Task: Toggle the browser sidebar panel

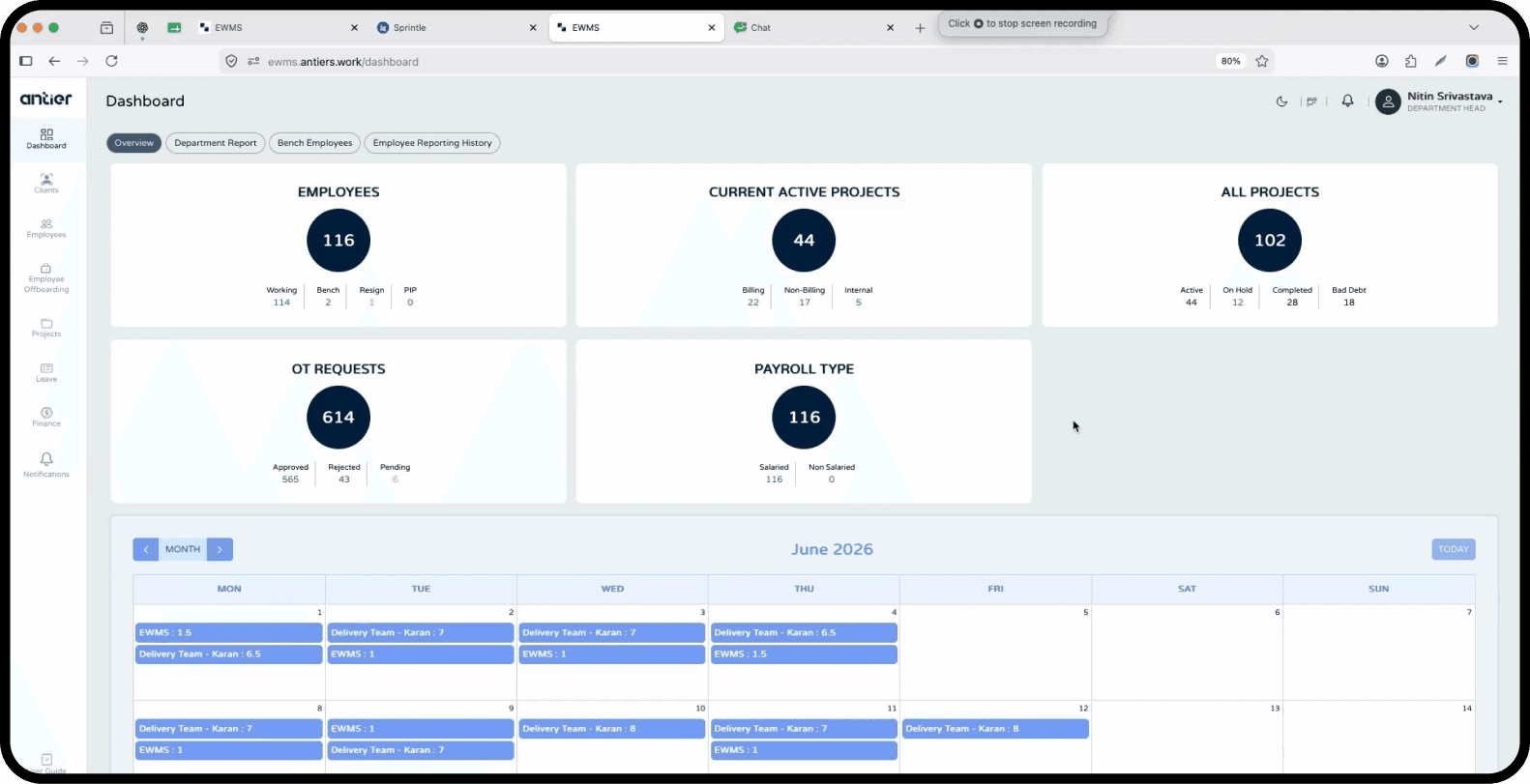Action: (26, 61)
